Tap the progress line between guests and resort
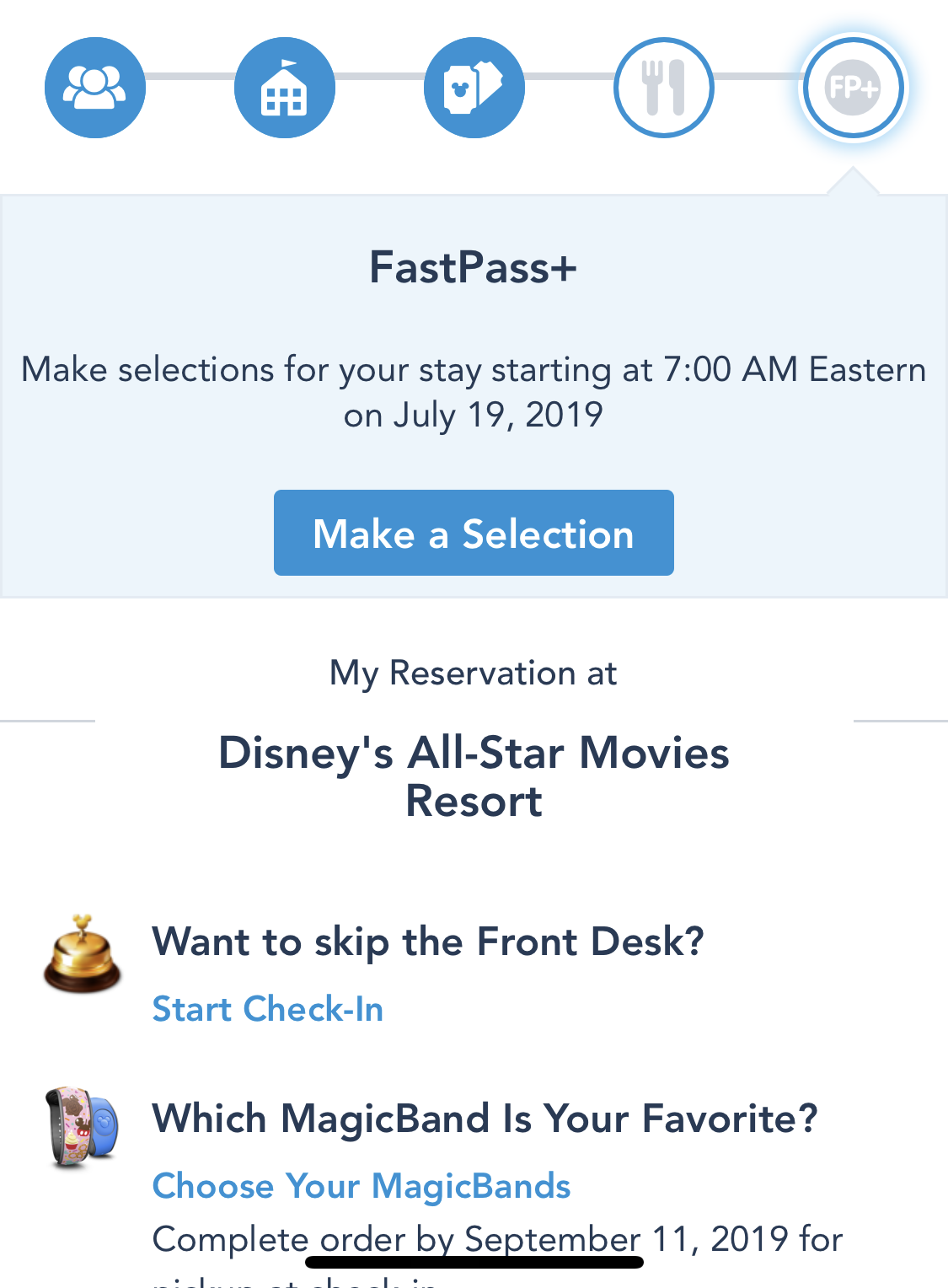The height and width of the screenshot is (1288, 948). [190, 77]
